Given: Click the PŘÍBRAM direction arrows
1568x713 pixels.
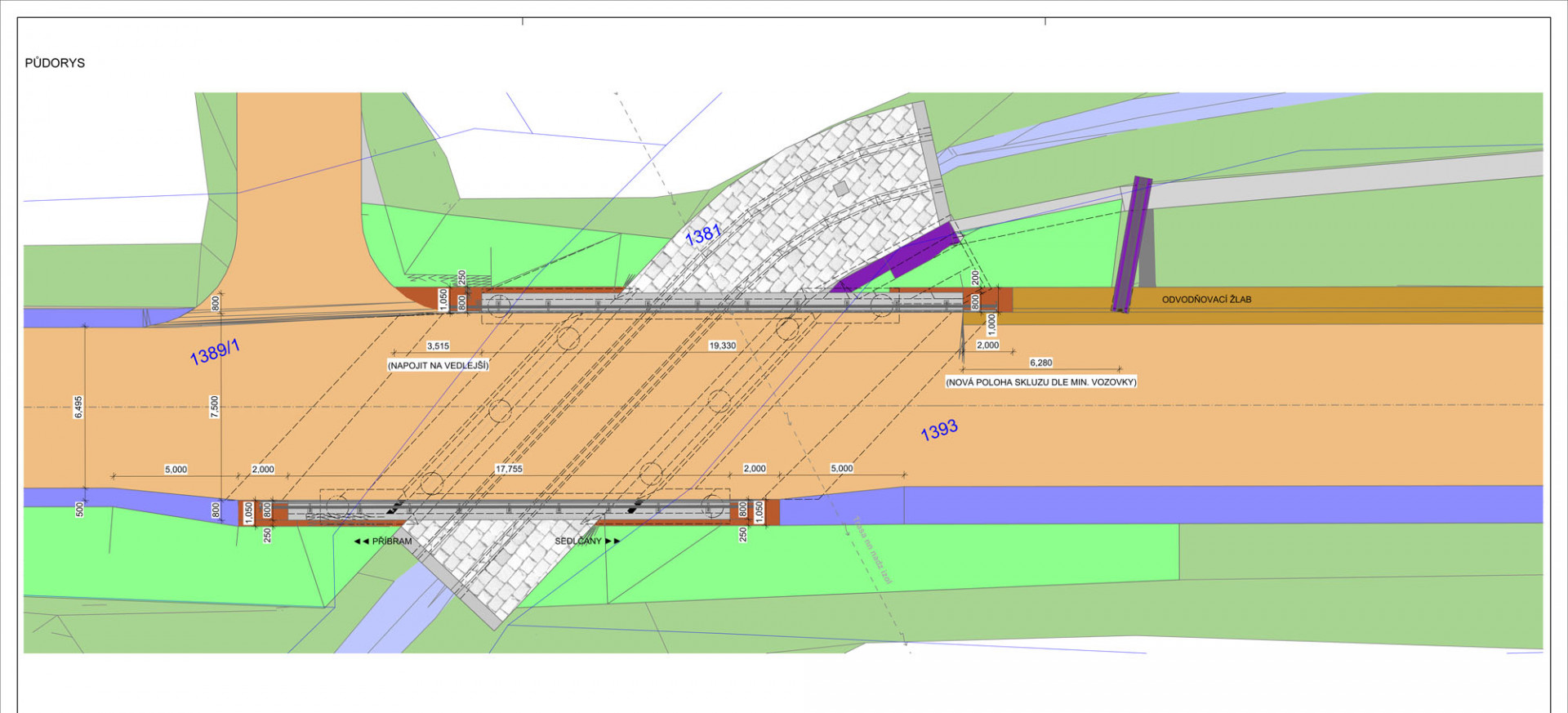Looking at the screenshot, I should click(x=361, y=541).
